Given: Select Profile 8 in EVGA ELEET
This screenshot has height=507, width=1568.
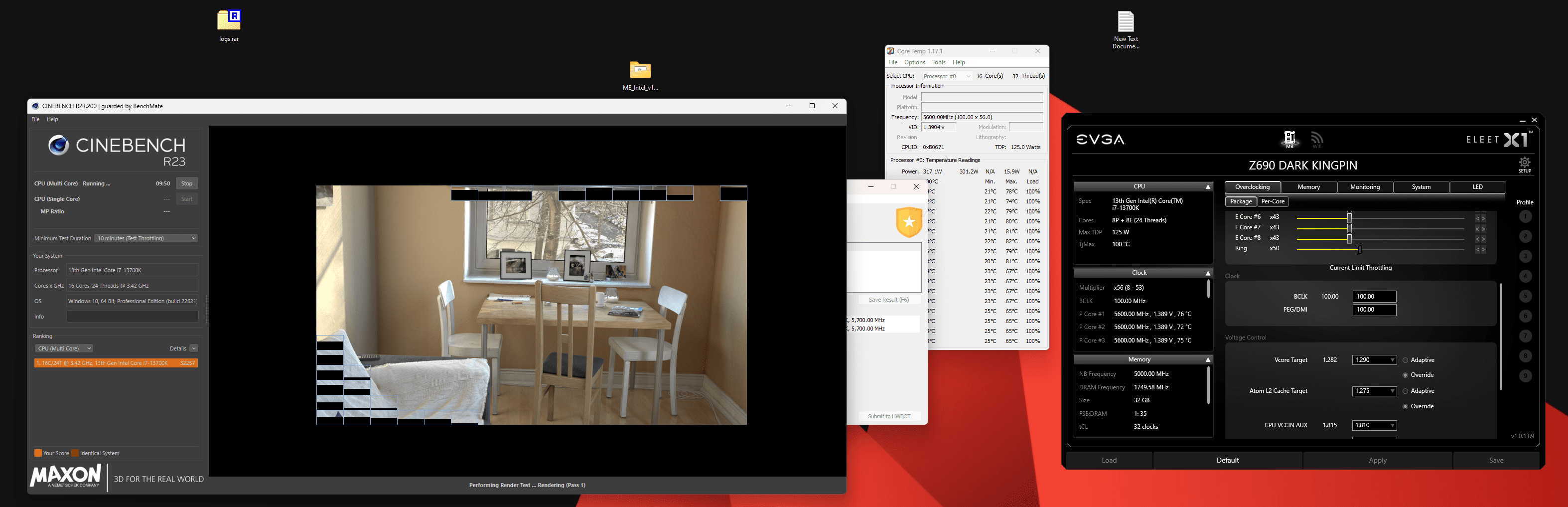Looking at the screenshot, I should click(x=1525, y=356).
